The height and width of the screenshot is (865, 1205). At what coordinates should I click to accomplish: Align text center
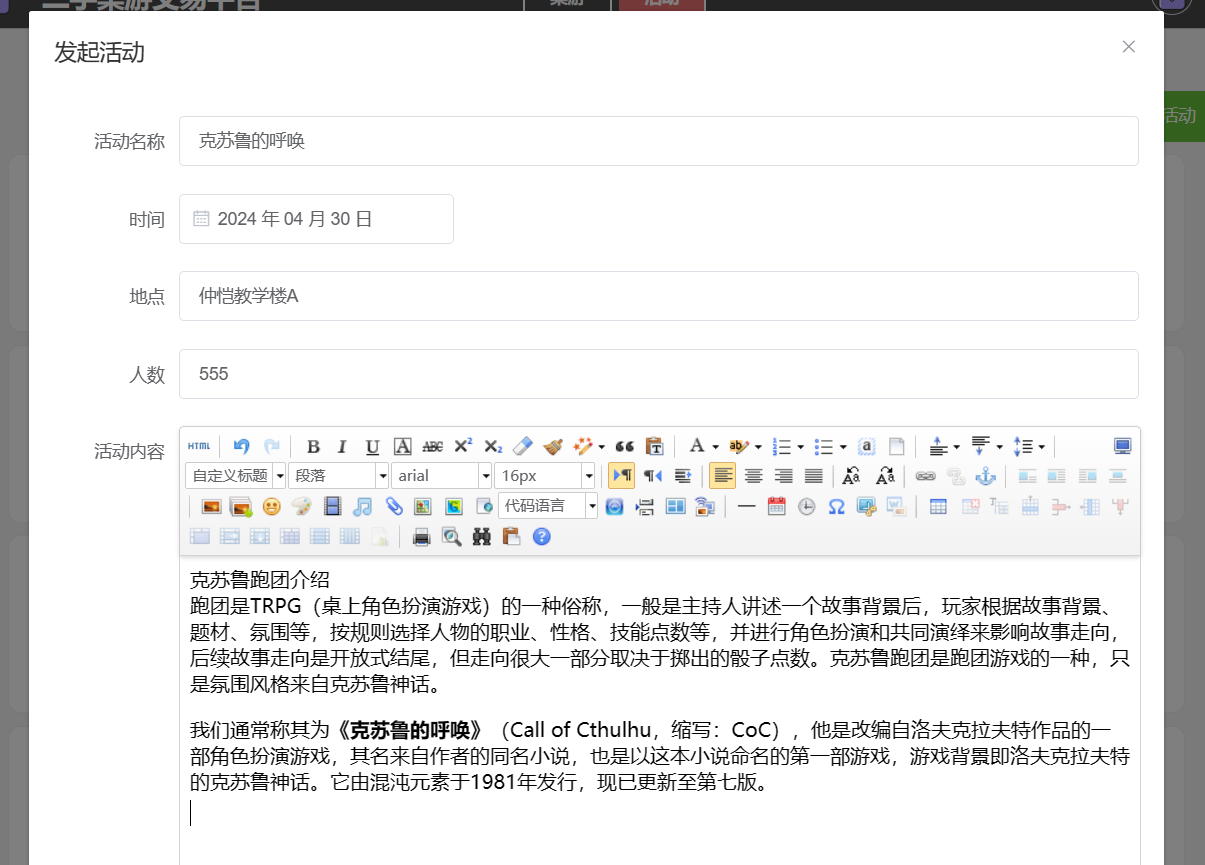pyautogui.click(x=754, y=476)
